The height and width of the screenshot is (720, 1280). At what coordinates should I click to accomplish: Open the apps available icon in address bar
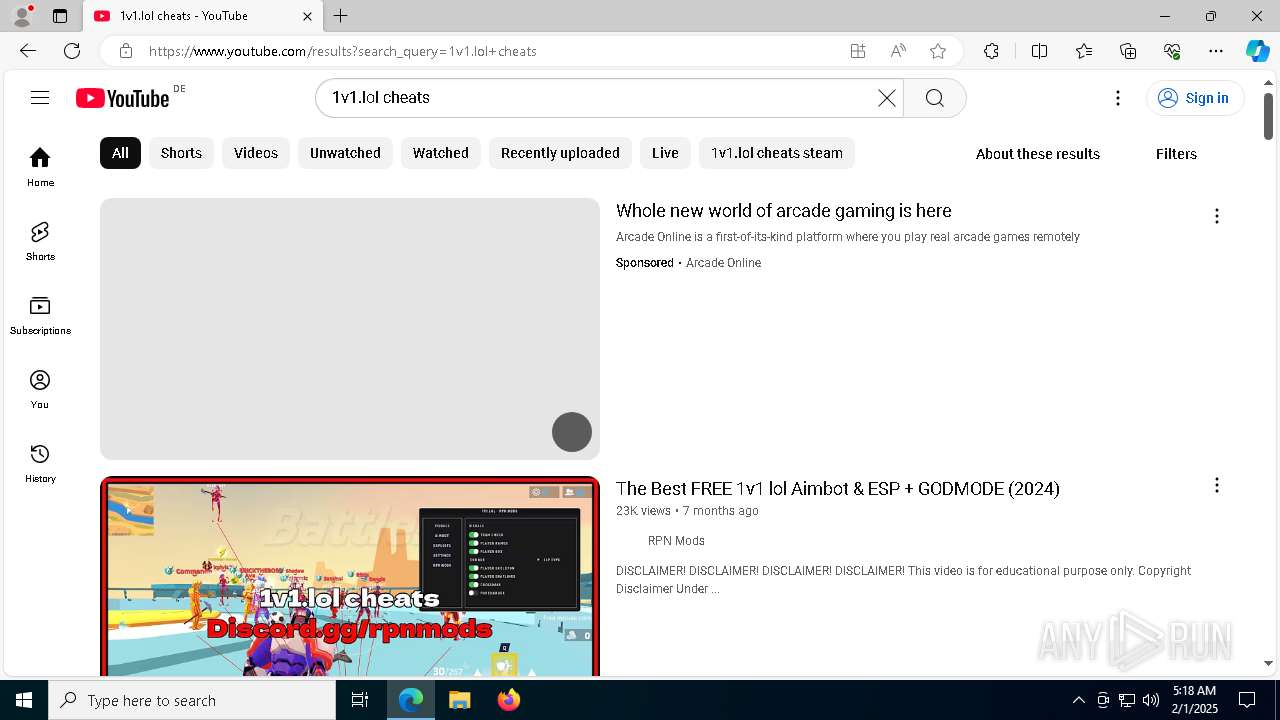857,51
